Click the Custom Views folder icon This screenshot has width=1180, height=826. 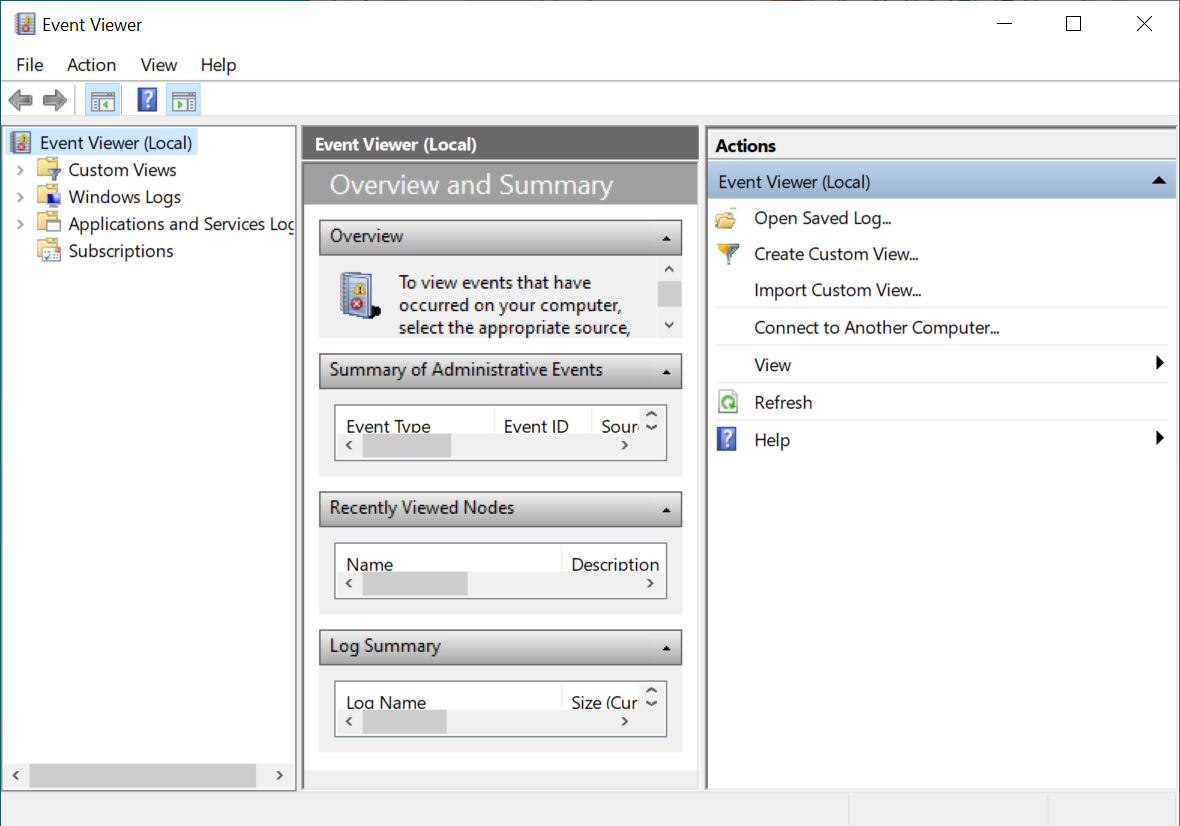[49, 169]
